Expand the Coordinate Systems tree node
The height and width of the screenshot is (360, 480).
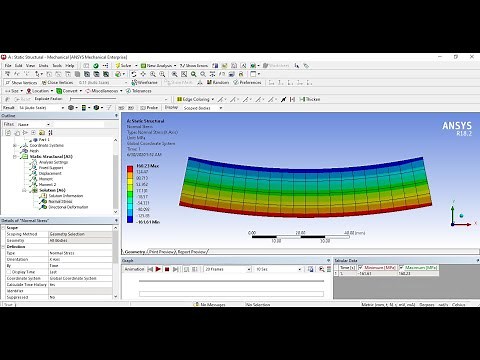pyautogui.click(x=15, y=145)
